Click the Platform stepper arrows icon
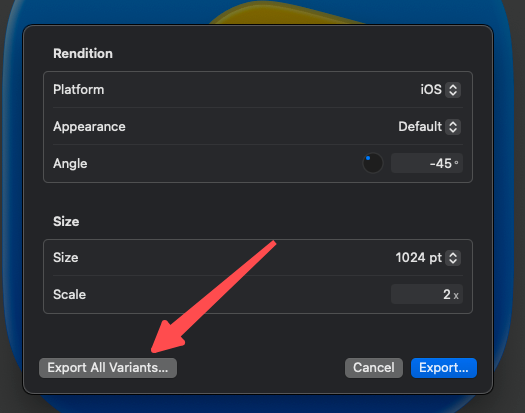Image resolution: width=525 pixels, height=413 pixels. pos(453,90)
